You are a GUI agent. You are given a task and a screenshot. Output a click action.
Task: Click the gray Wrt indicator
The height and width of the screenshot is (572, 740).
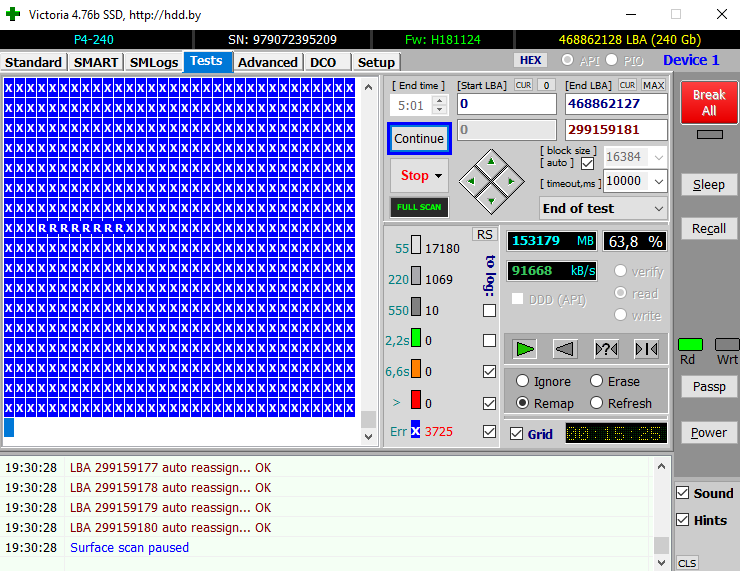[x=727, y=345]
